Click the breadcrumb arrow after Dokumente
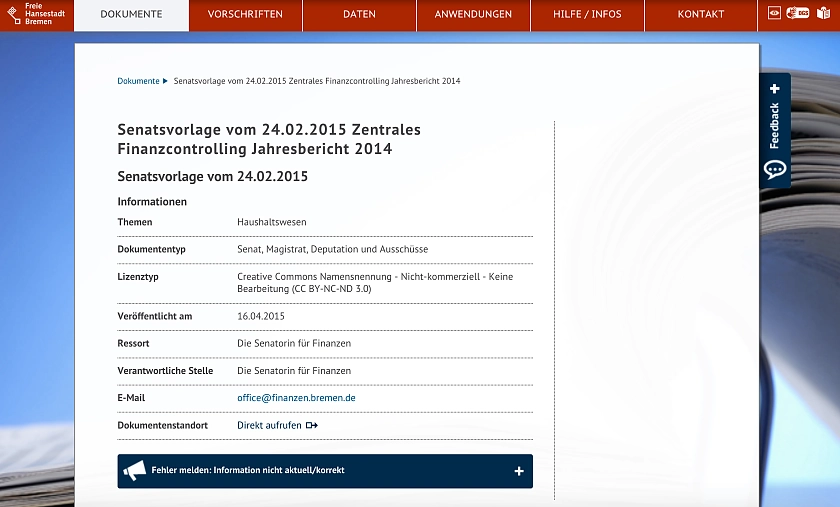 coord(165,81)
